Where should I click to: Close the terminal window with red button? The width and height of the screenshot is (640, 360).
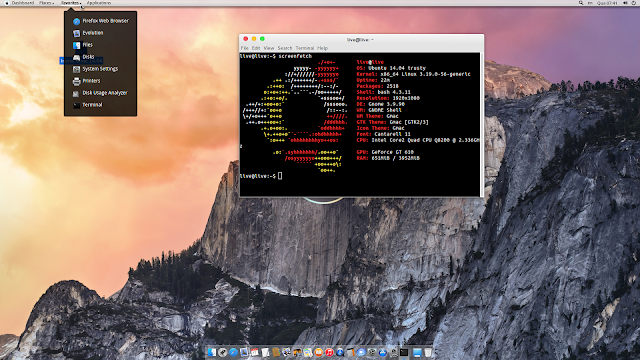tap(246, 39)
